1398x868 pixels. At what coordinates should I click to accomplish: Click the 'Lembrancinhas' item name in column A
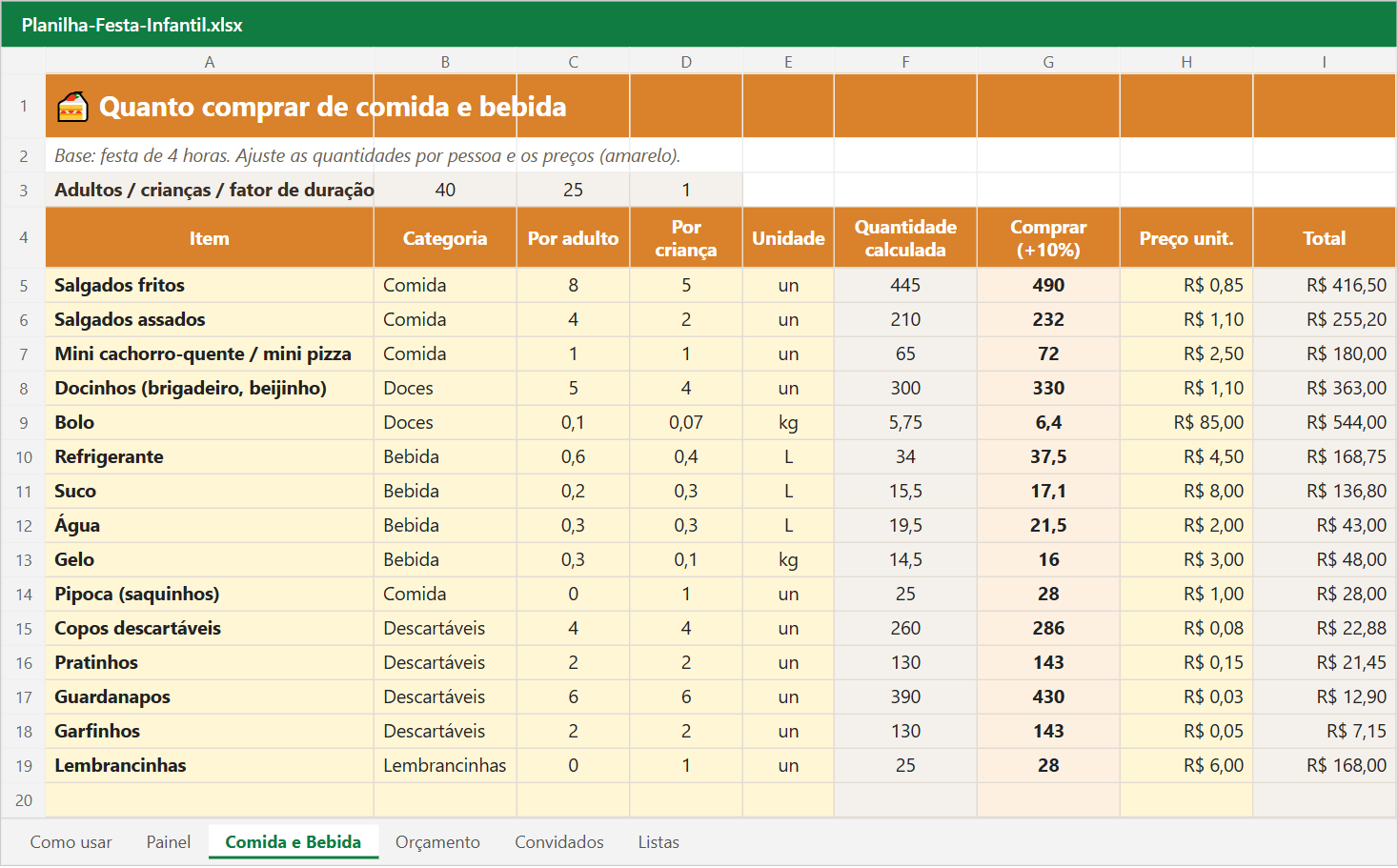coord(210,766)
